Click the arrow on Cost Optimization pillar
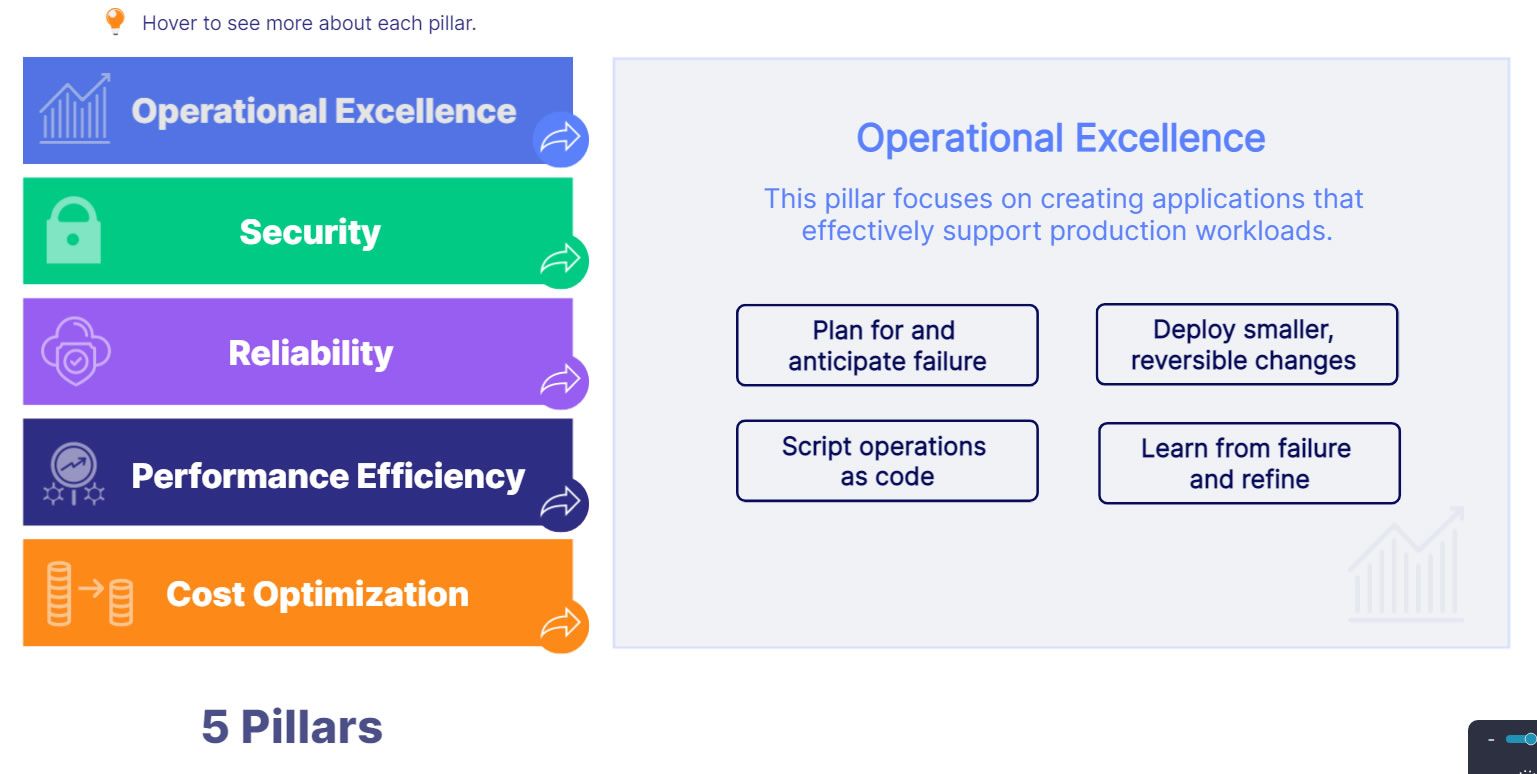This screenshot has height=774, width=1537. 560,626
